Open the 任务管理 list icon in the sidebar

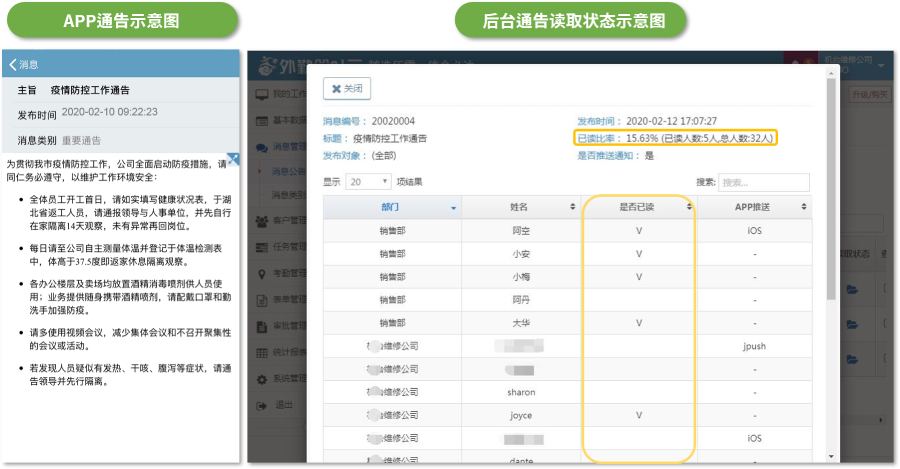coord(262,247)
